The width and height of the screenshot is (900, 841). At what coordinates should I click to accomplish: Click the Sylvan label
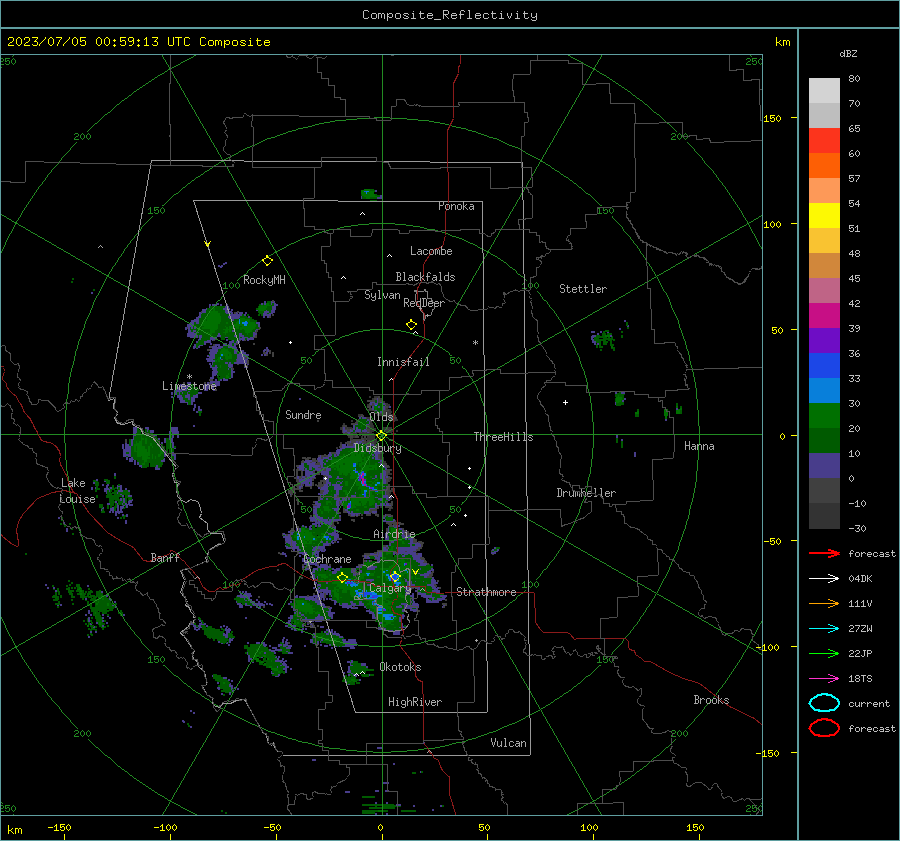coord(382,295)
